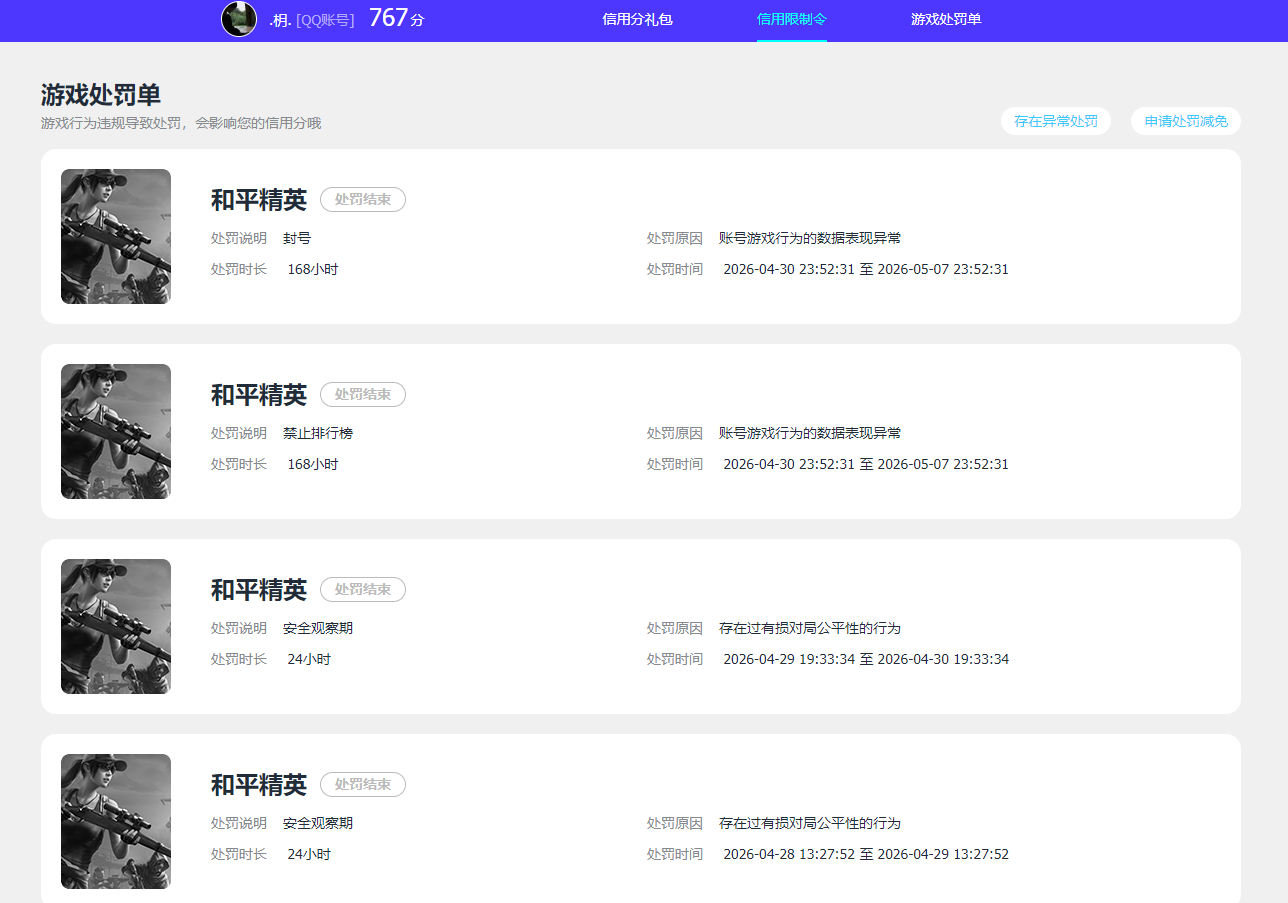Click 账号游戏行为的数据表现异常 reason on 禁止排行榜 card
1288x903 pixels.
tap(810, 433)
